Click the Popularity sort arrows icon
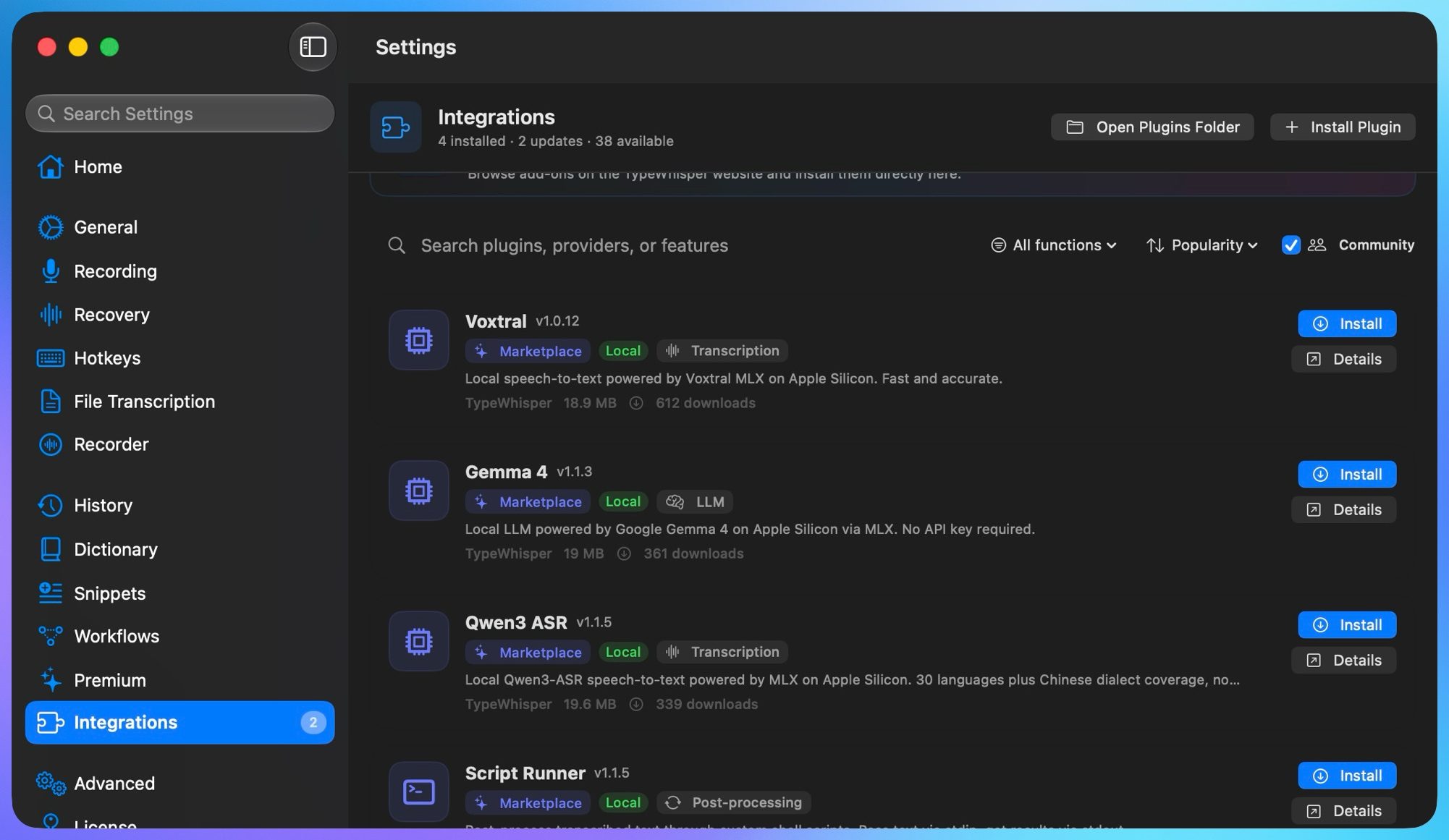Screen dimensions: 1449x840 click(1155, 245)
